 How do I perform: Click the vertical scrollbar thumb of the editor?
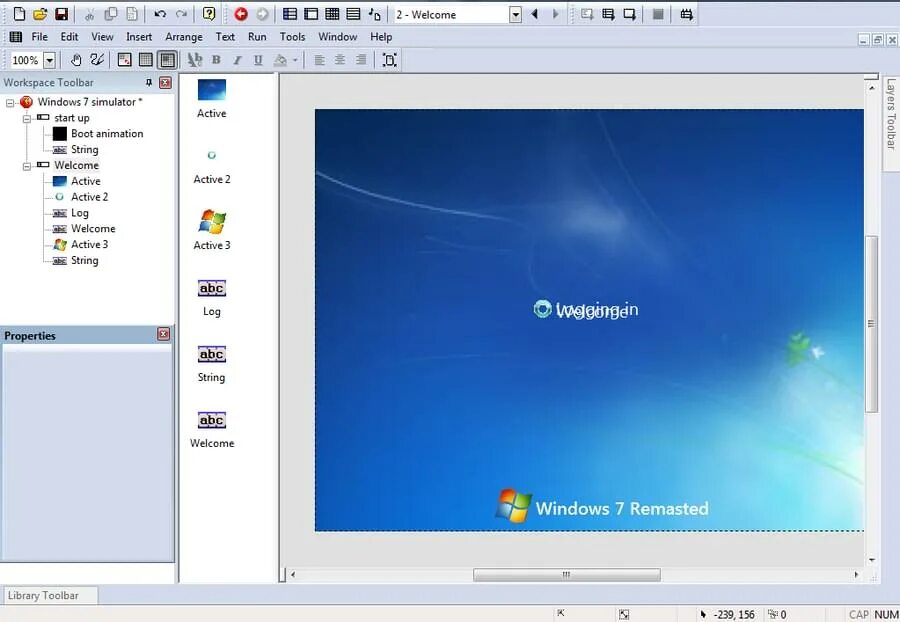(x=871, y=324)
